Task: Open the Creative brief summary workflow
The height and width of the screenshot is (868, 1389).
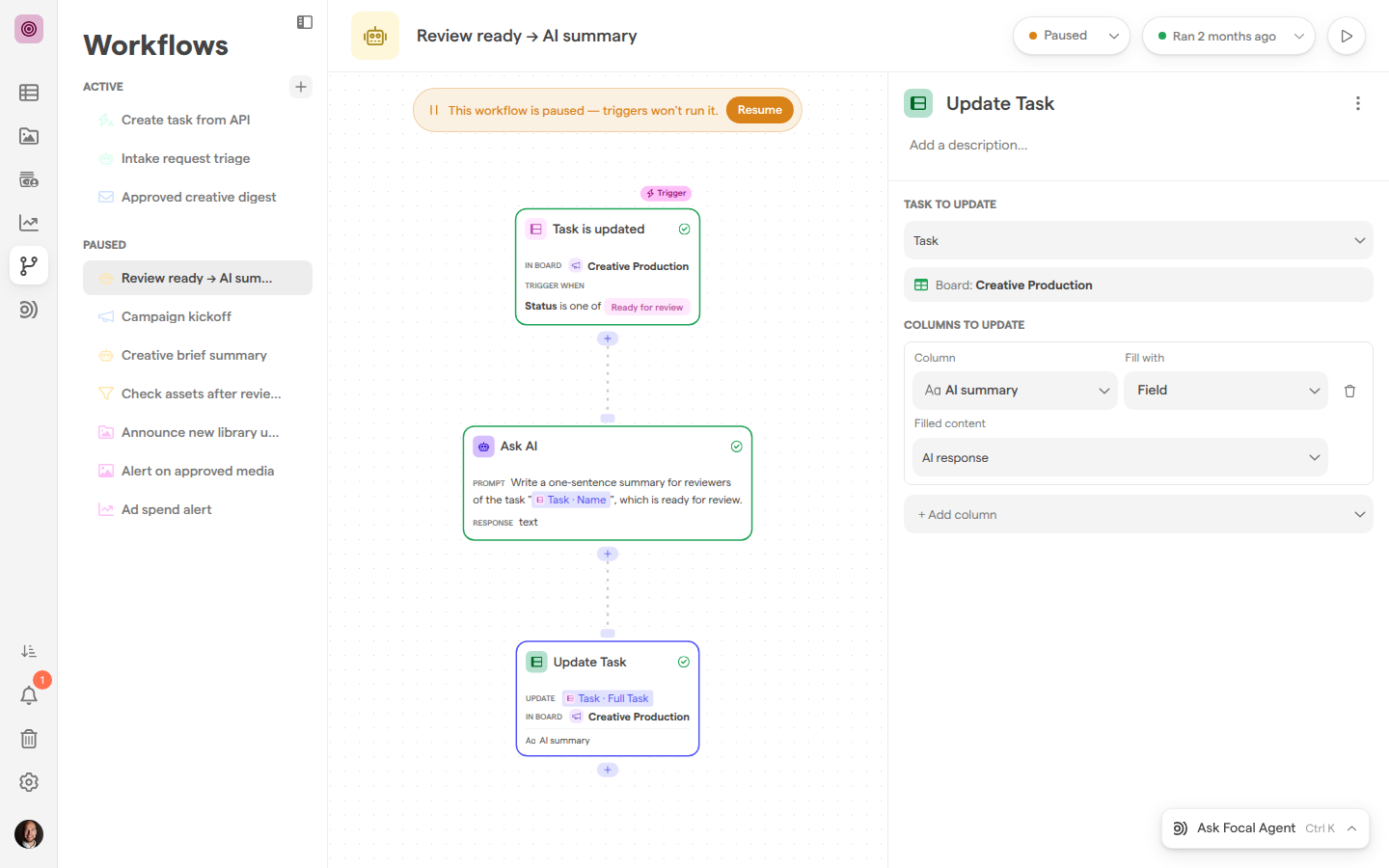Action: coord(198,355)
